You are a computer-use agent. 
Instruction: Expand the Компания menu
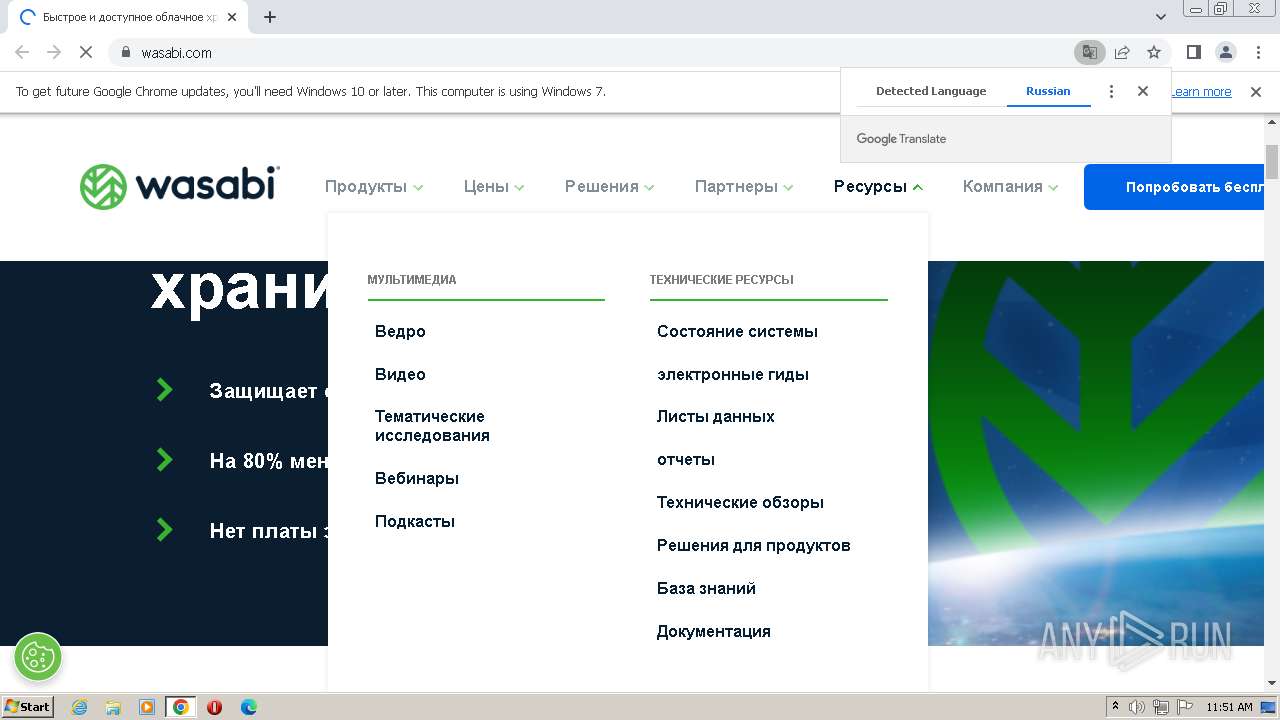coord(1010,187)
